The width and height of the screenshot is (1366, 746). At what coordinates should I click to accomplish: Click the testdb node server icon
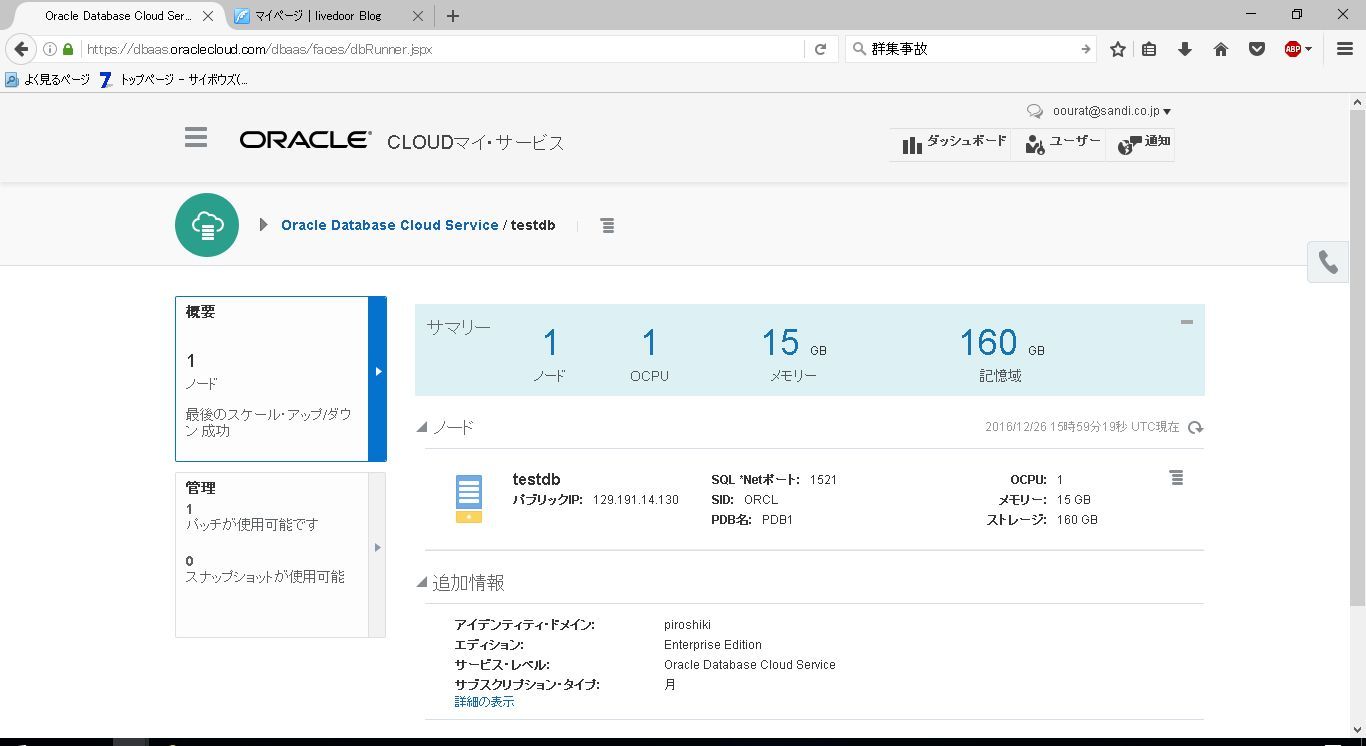pos(469,498)
